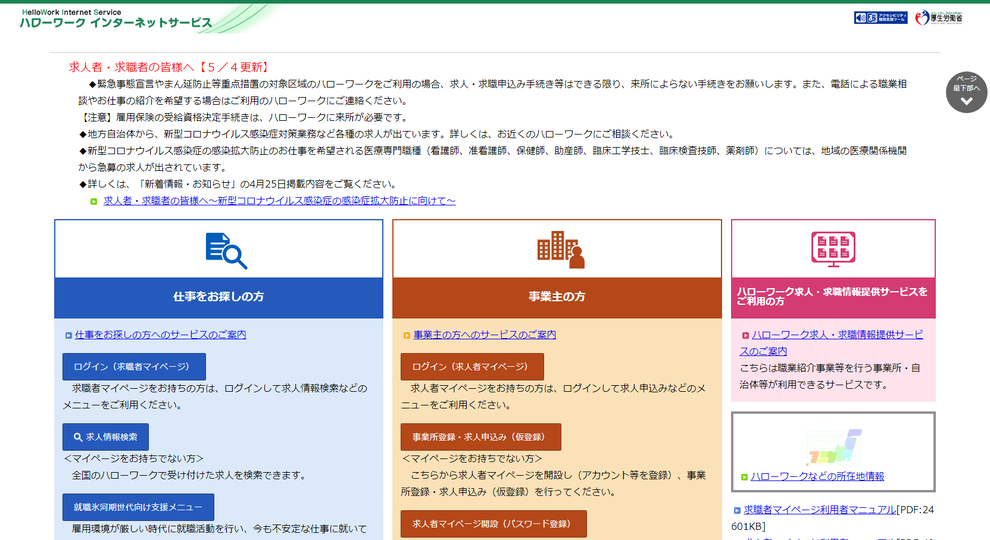Click the 仕事をお探しの方 blue header
The width and height of the screenshot is (990, 540).
tap(218, 297)
